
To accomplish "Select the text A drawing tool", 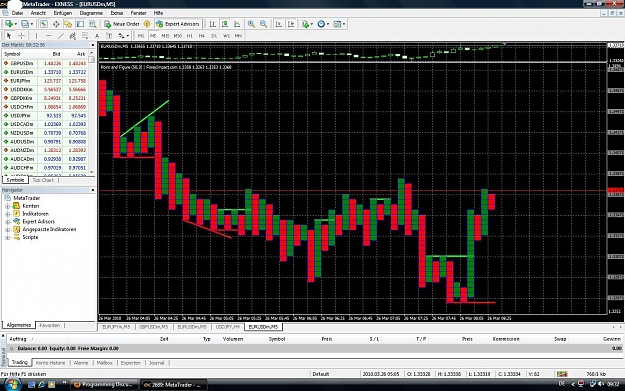I will [97, 36].
